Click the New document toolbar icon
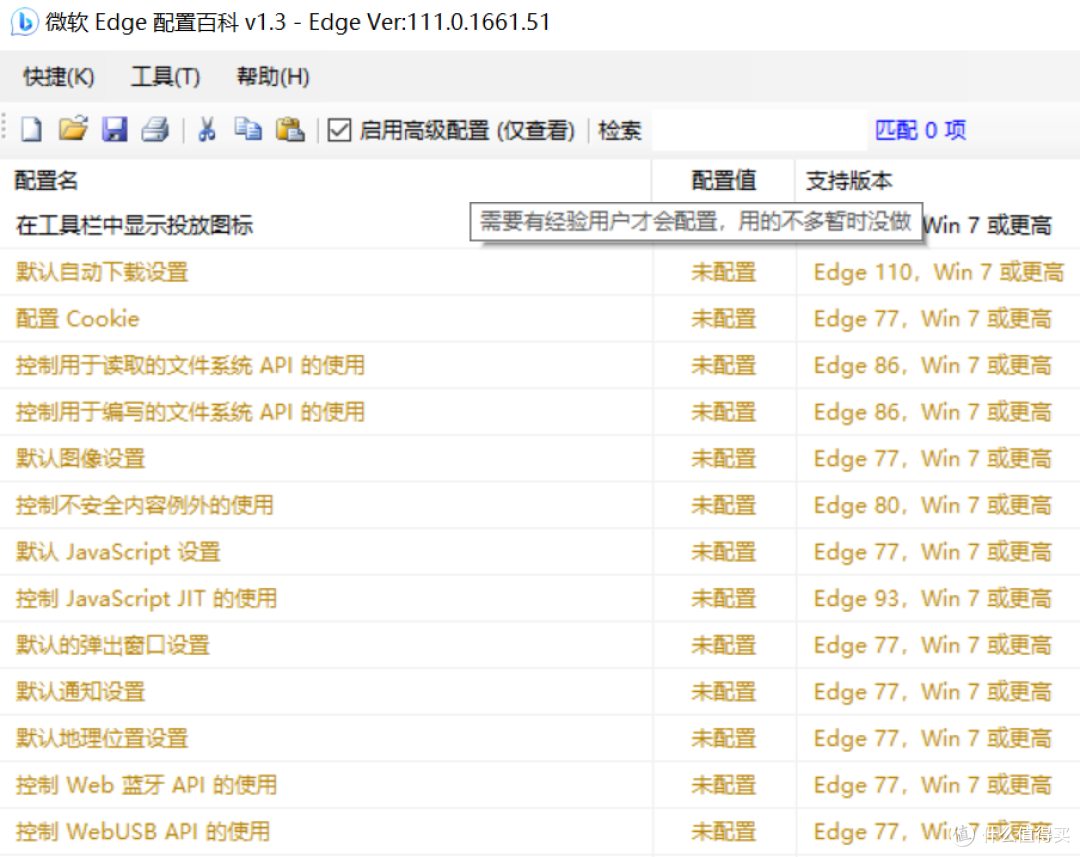 pyautogui.click(x=31, y=129)
